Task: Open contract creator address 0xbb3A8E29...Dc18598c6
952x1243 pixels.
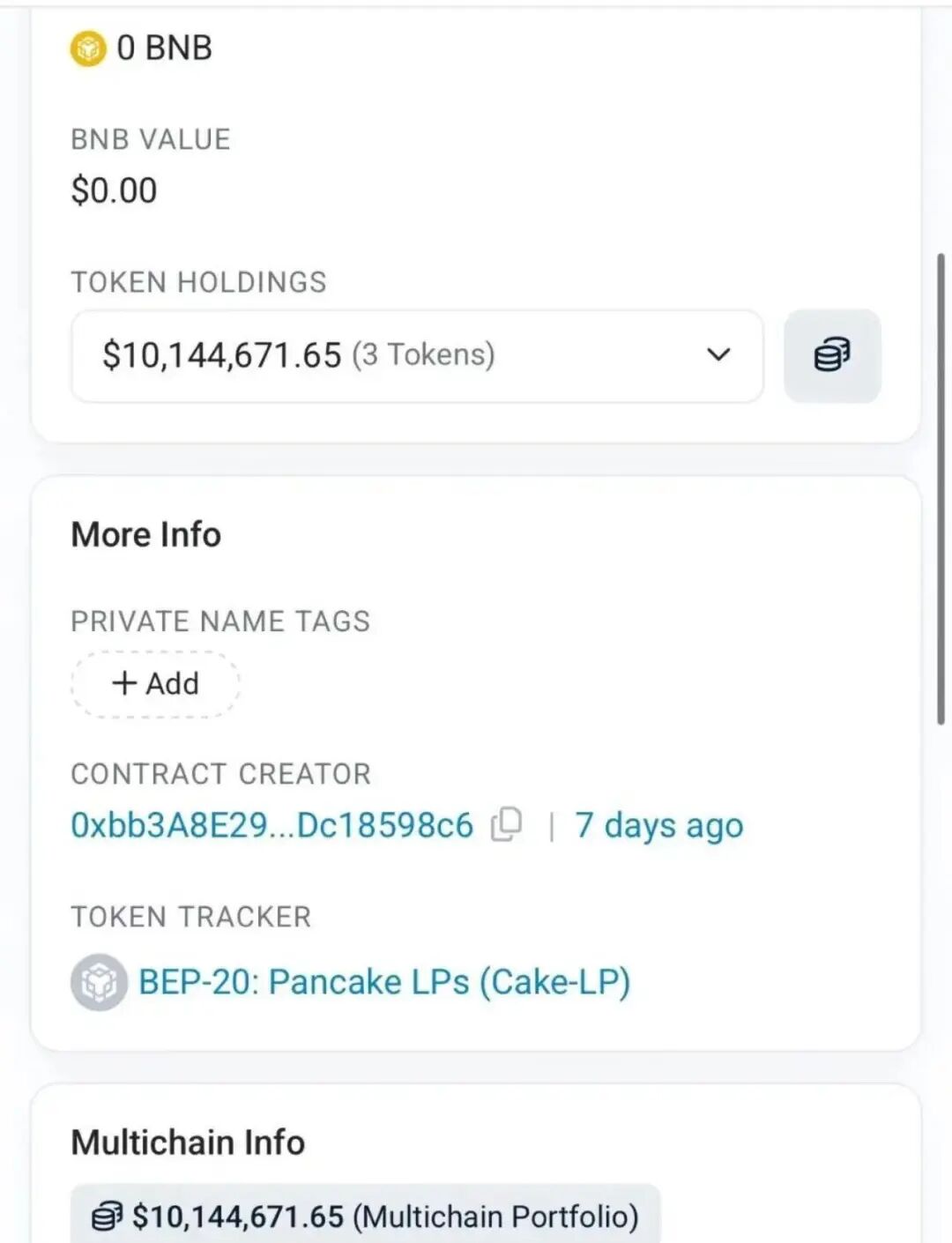Action: coord(271,826)
